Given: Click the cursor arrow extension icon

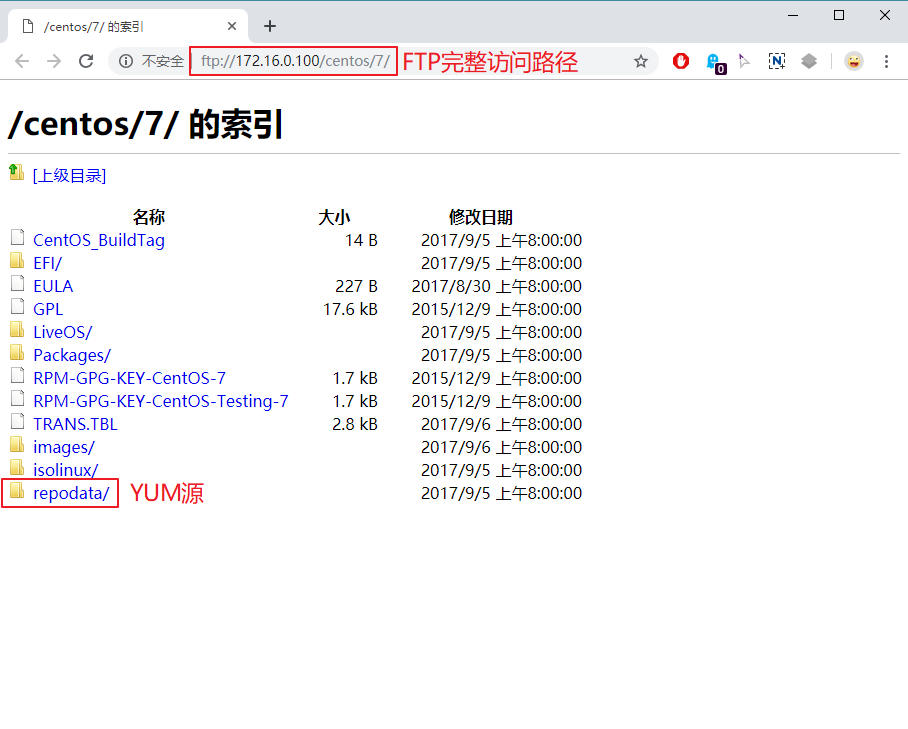Looking at the screenshot, I should (744, 61).
